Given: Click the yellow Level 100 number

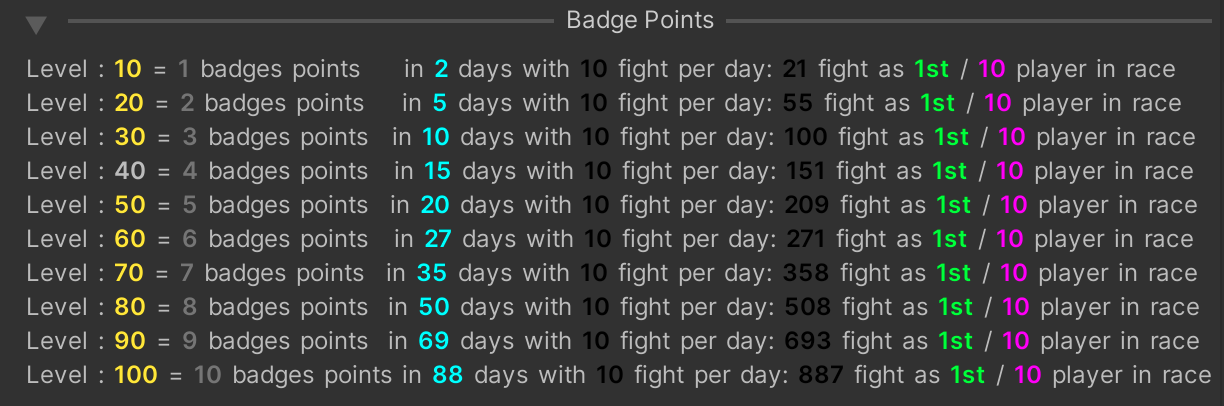Looking at the screenshot, I should [136, 375].
